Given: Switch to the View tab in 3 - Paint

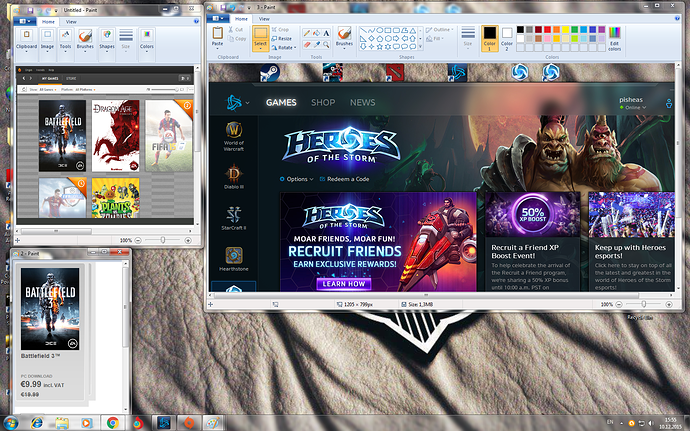Looking at the screenshot, I should tap(264, 19).
